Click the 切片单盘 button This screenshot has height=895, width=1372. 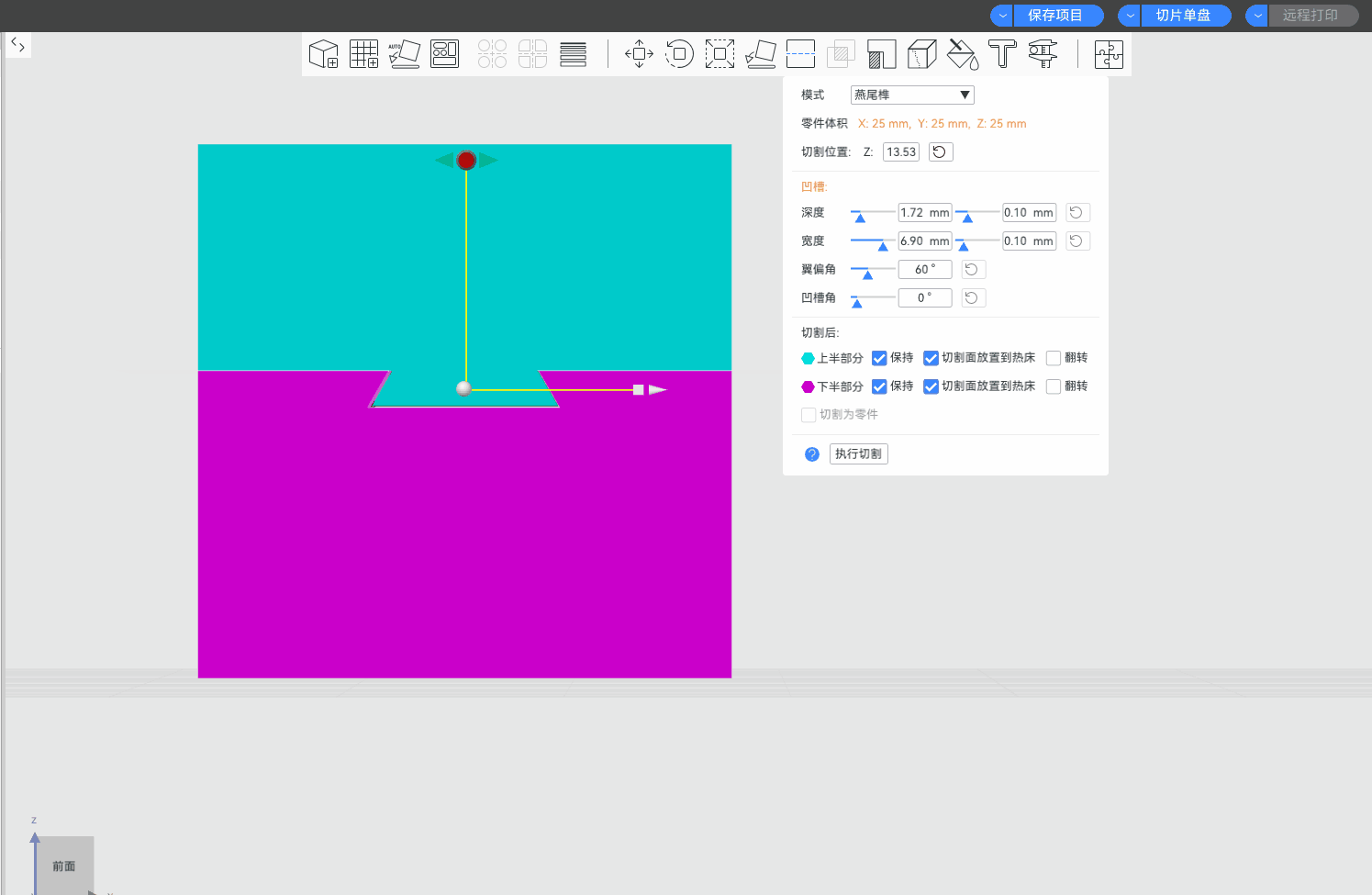1184,16
